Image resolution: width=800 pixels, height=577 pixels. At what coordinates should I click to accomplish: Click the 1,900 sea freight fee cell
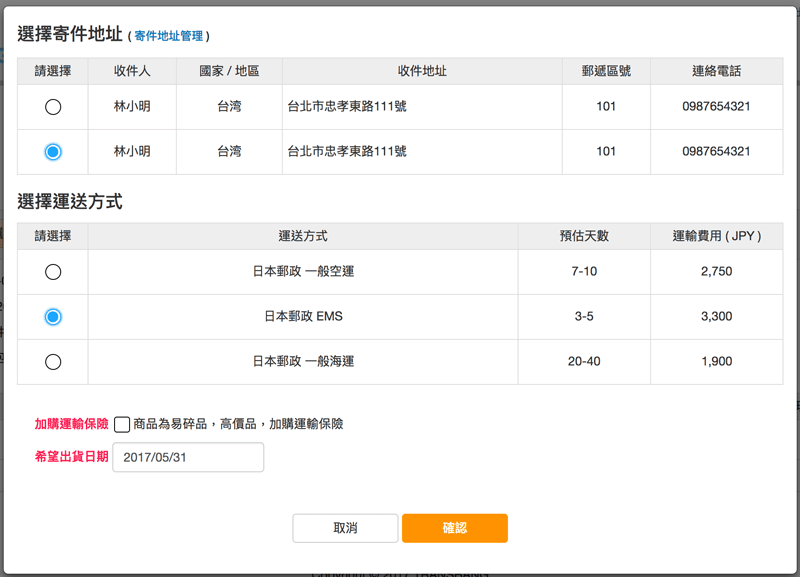pyautogui.click(x=716, y=362)
